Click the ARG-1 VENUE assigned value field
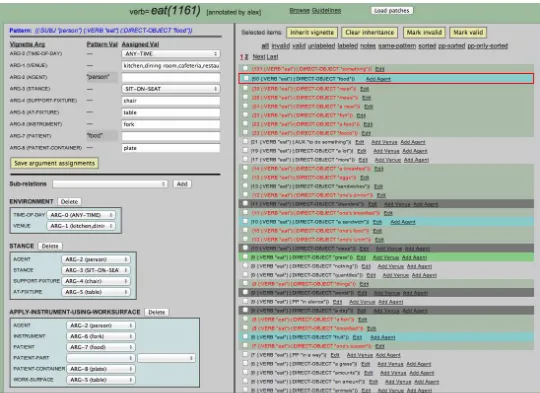The width and height of the screenshot is (540, 393). point(171,65)
